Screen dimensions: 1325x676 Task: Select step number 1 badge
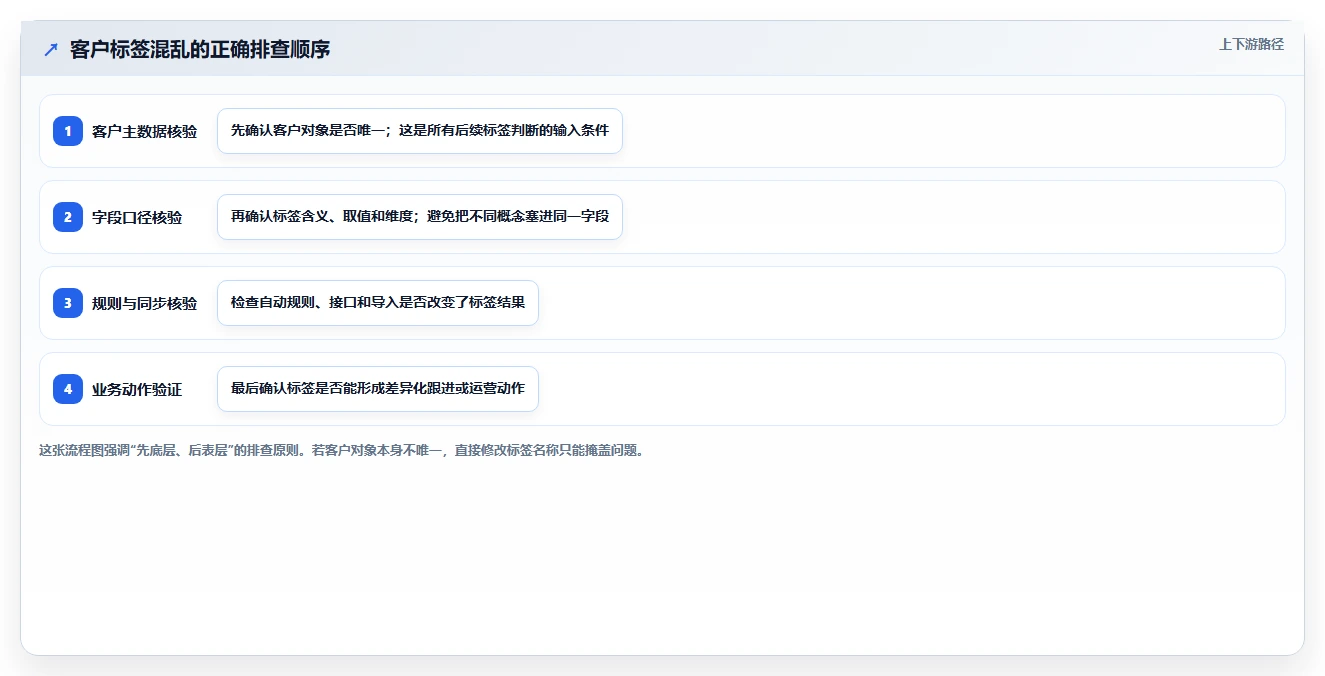click(x=68, y=131)
